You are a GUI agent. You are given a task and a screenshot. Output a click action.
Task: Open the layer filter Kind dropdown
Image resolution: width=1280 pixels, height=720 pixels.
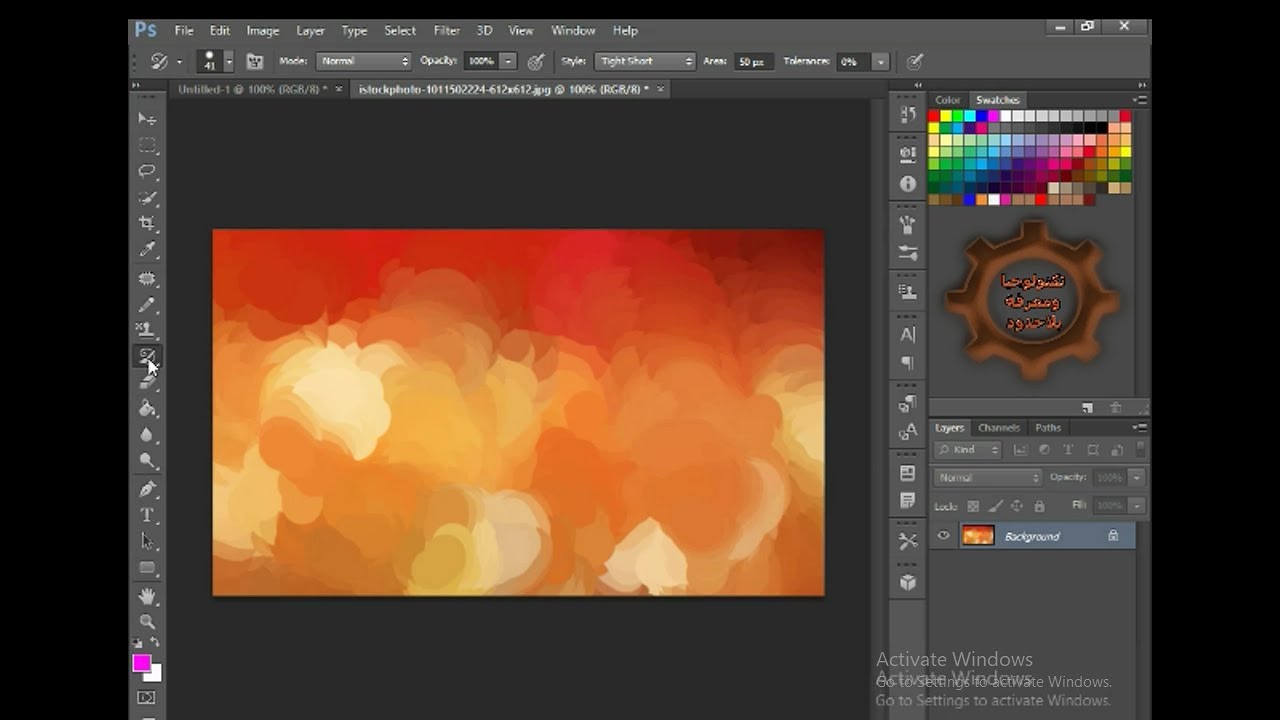(x=970, y=450)
